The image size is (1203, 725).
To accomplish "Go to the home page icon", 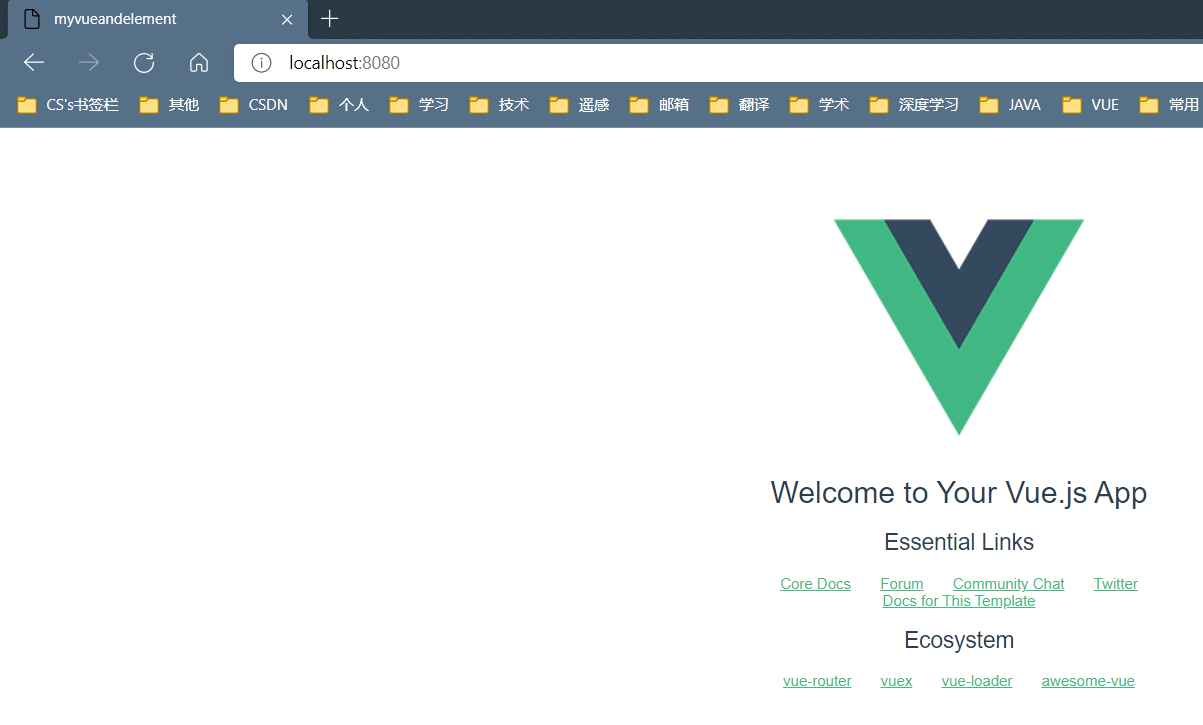I will [199, 63].
